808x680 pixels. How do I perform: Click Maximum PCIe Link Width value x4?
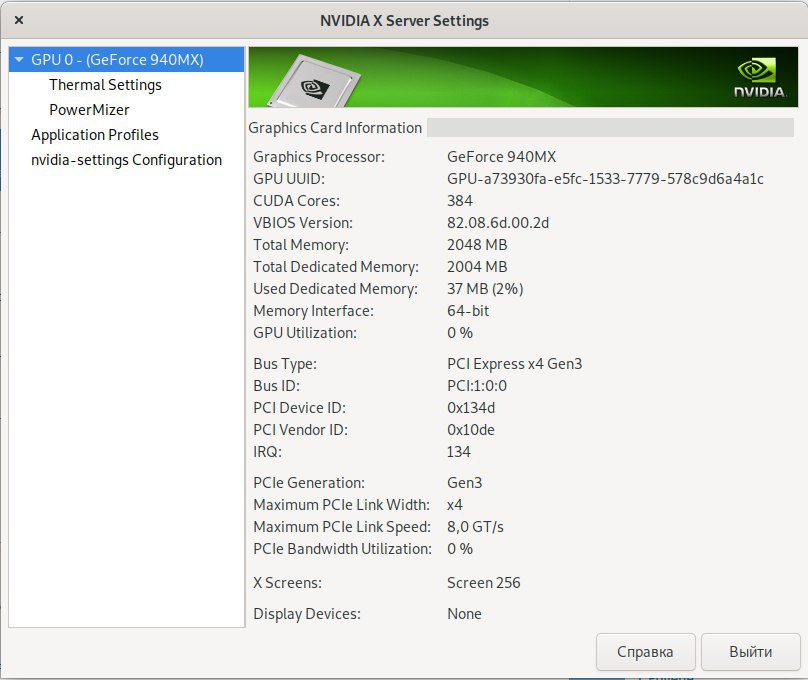point(454,505)
